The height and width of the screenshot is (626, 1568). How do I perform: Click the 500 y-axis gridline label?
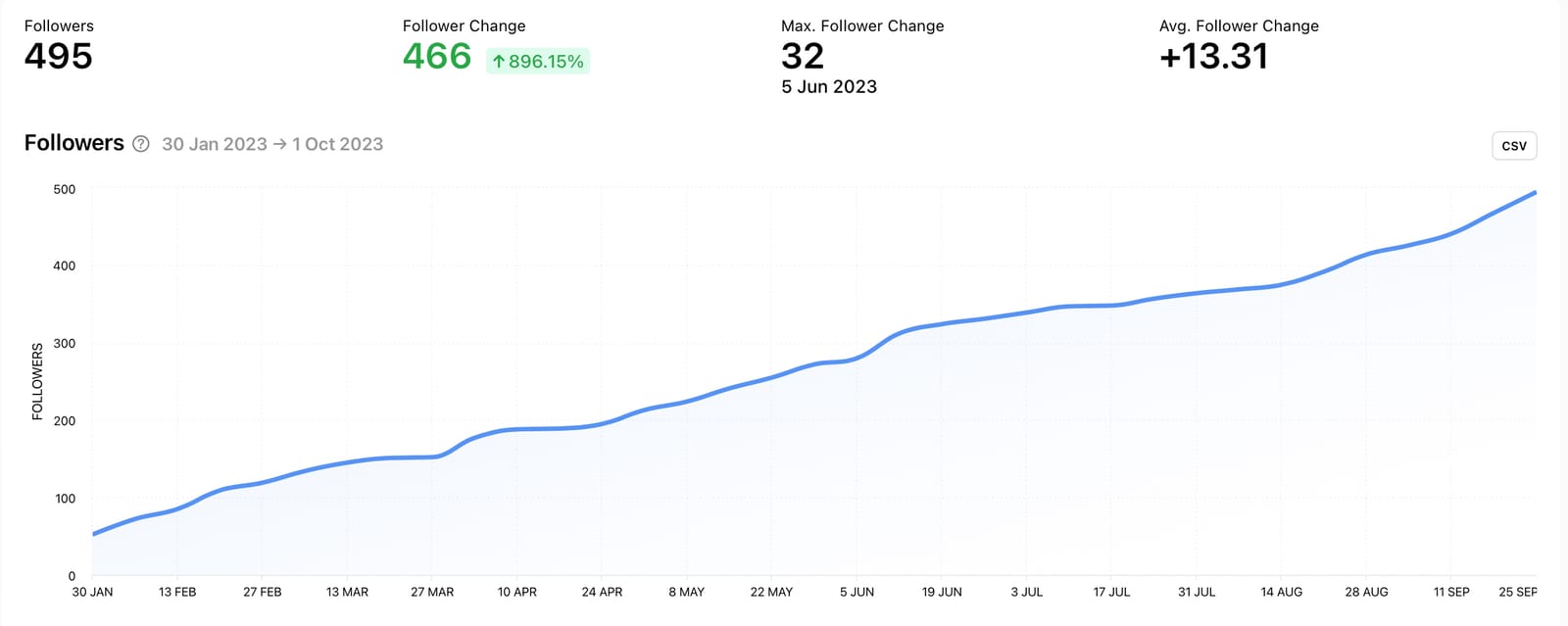coord(63,189)
